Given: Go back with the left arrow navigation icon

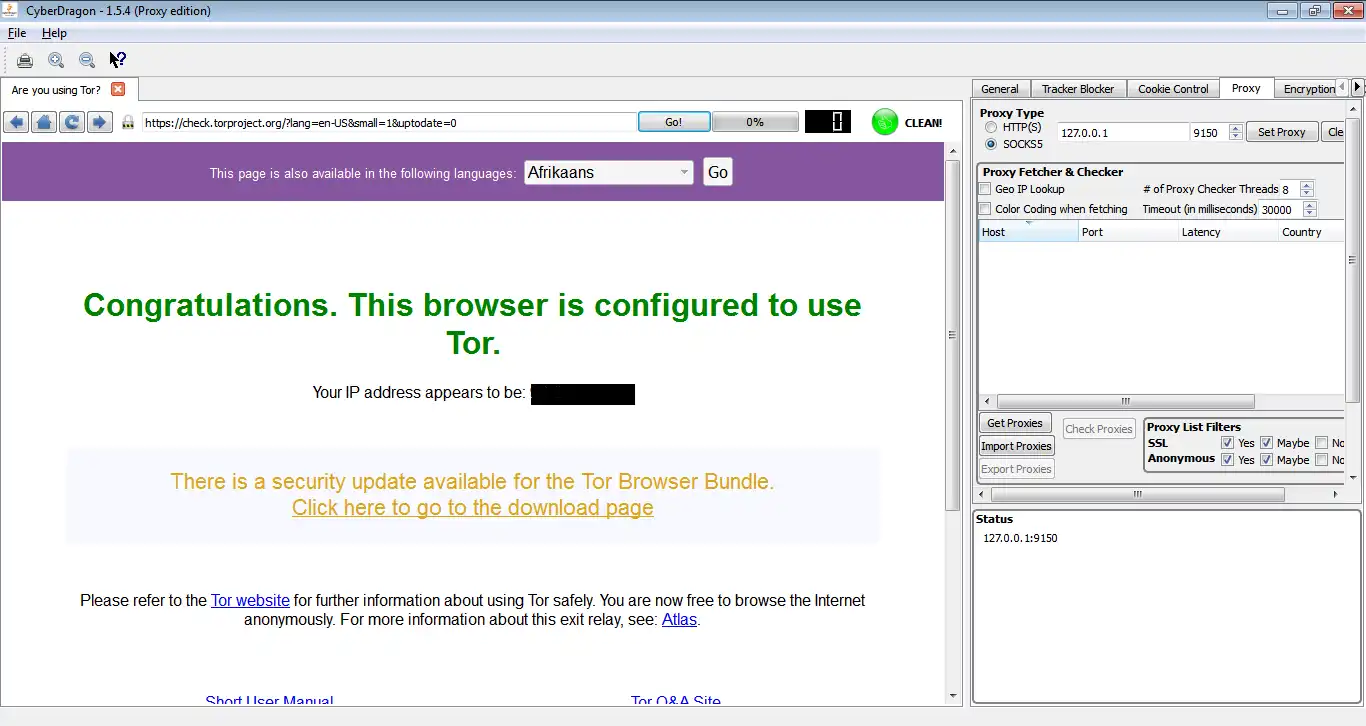Looking at the screenshot, I should [16, 122].
